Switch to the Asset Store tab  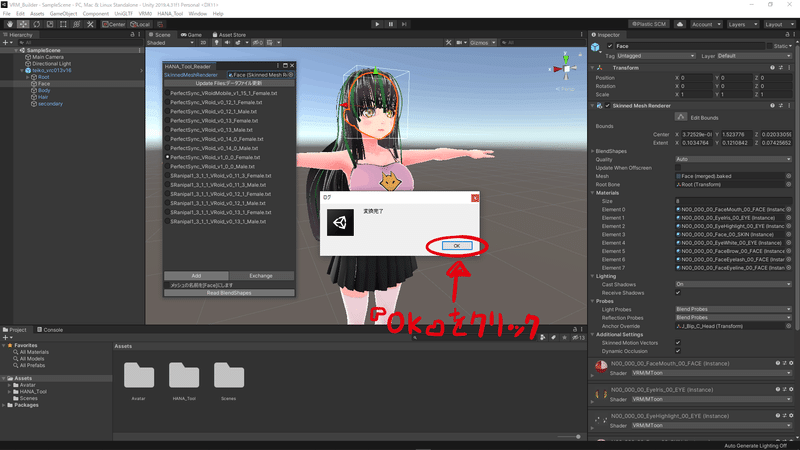(229, 35)
